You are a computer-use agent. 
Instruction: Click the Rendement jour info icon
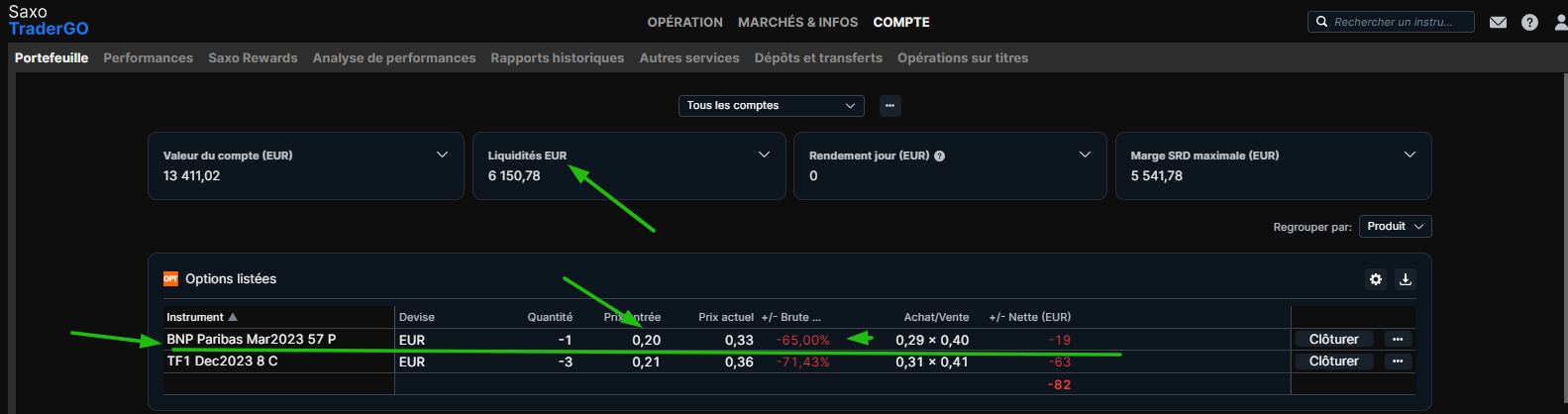(x=939, y=155)
